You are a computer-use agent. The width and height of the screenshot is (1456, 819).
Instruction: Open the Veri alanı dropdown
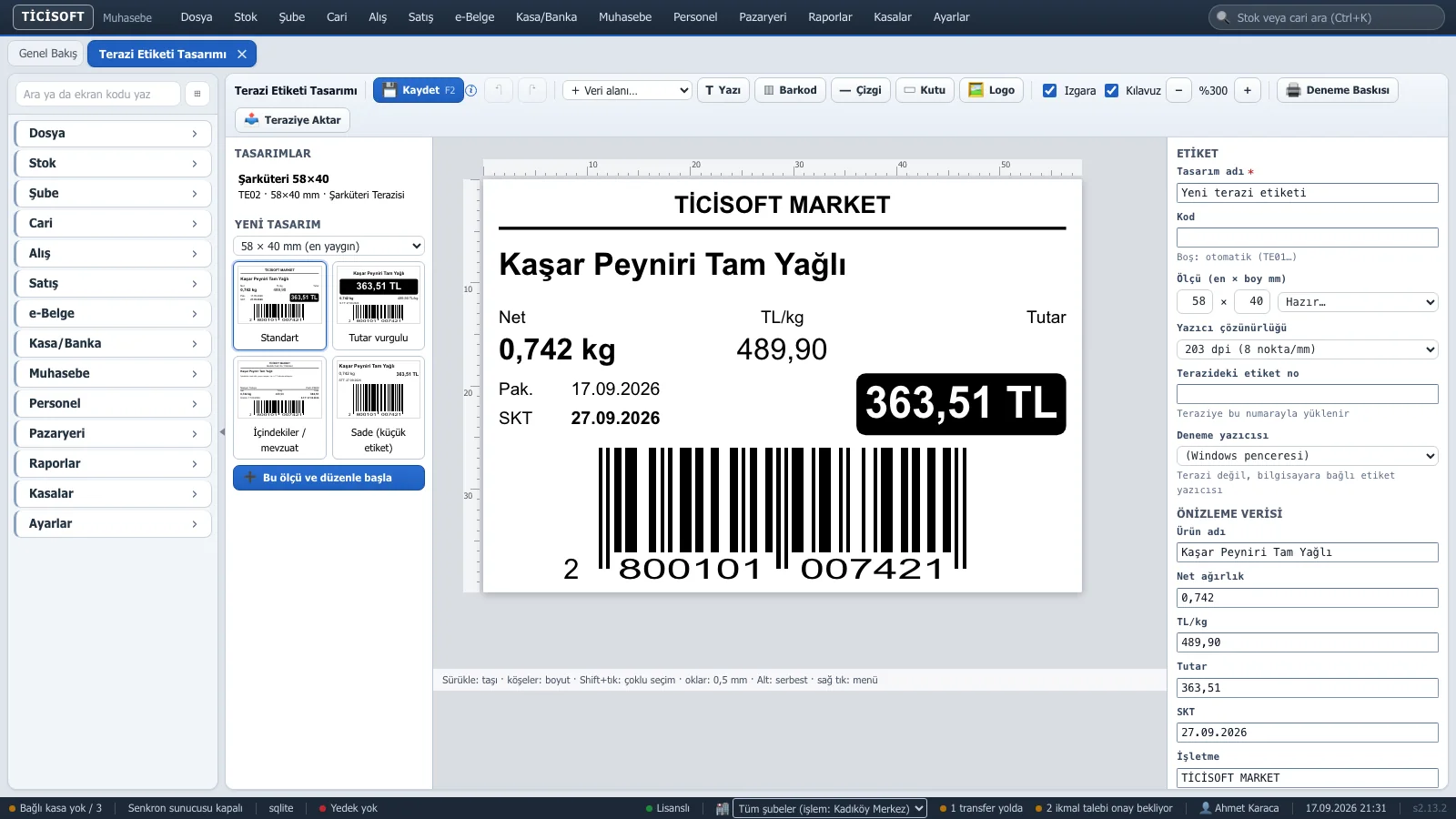[x=628, y=90]
